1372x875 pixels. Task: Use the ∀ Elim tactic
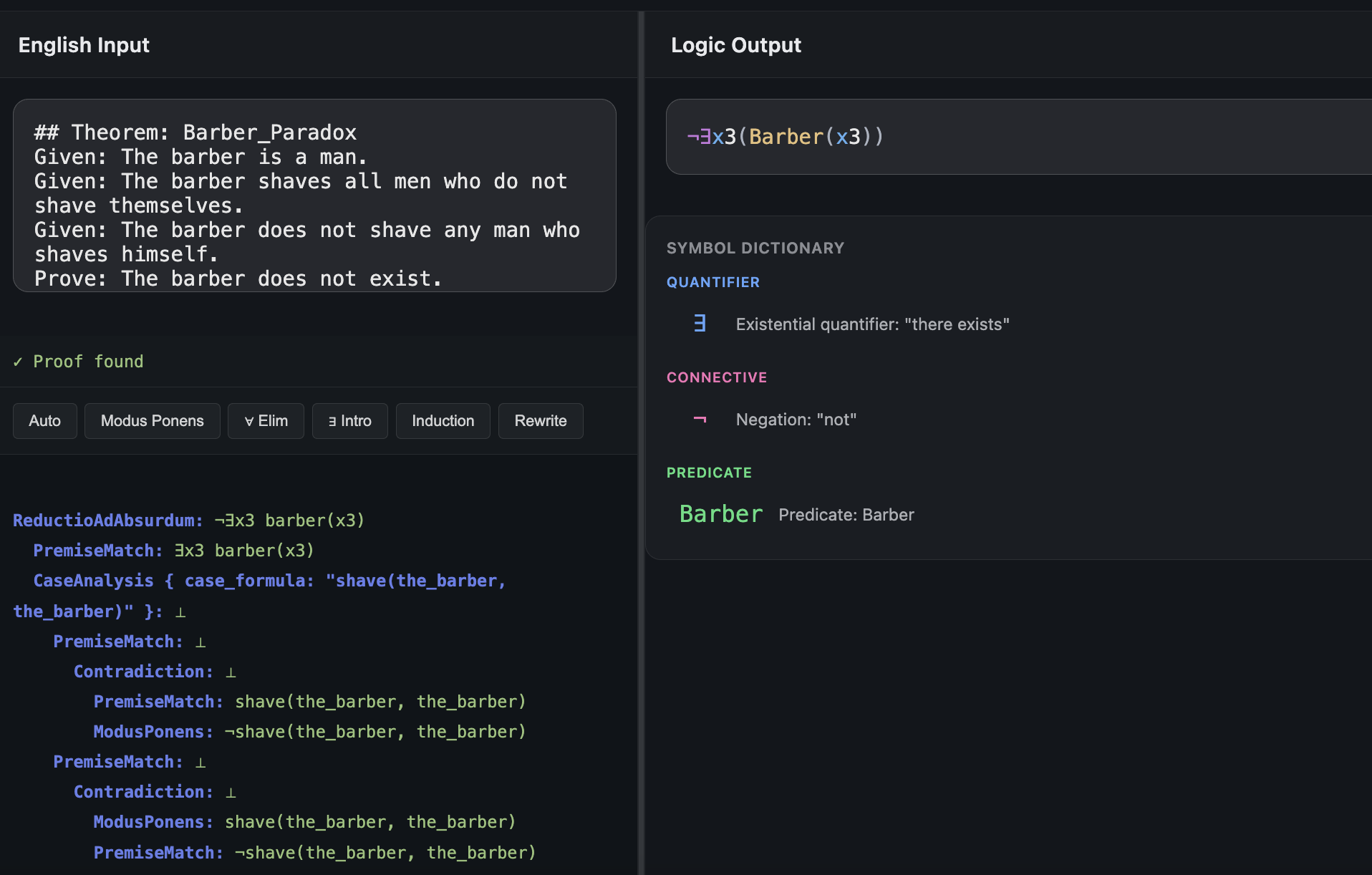(266, 421)
